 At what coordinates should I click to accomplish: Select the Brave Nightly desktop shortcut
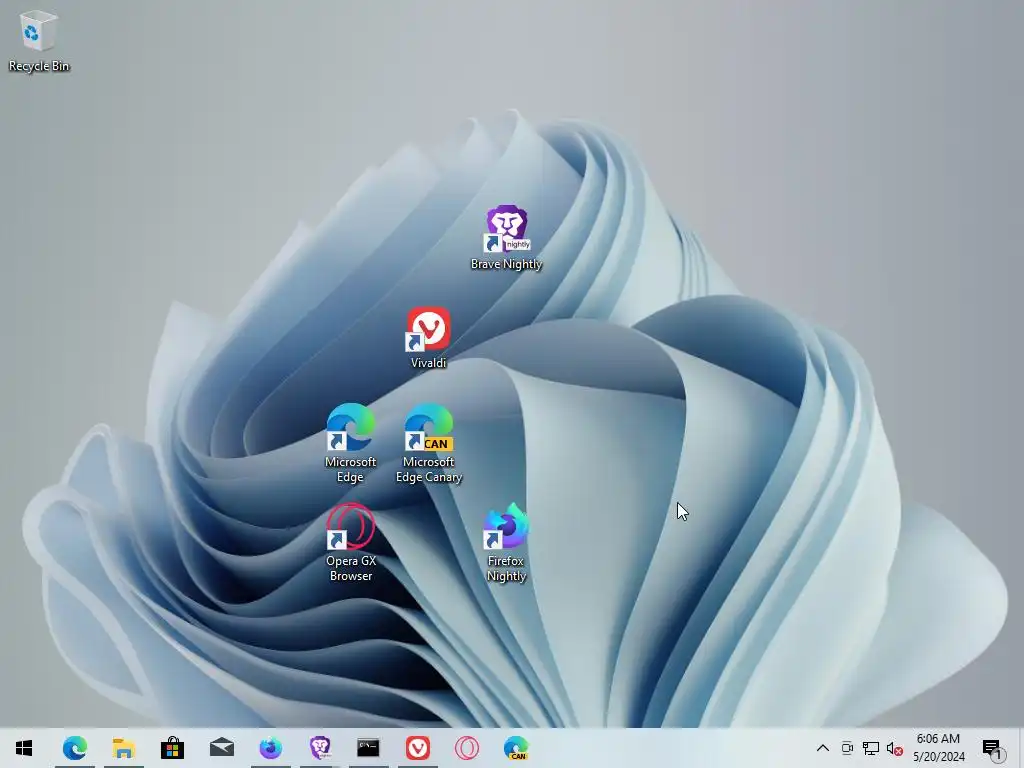(507, 238)
